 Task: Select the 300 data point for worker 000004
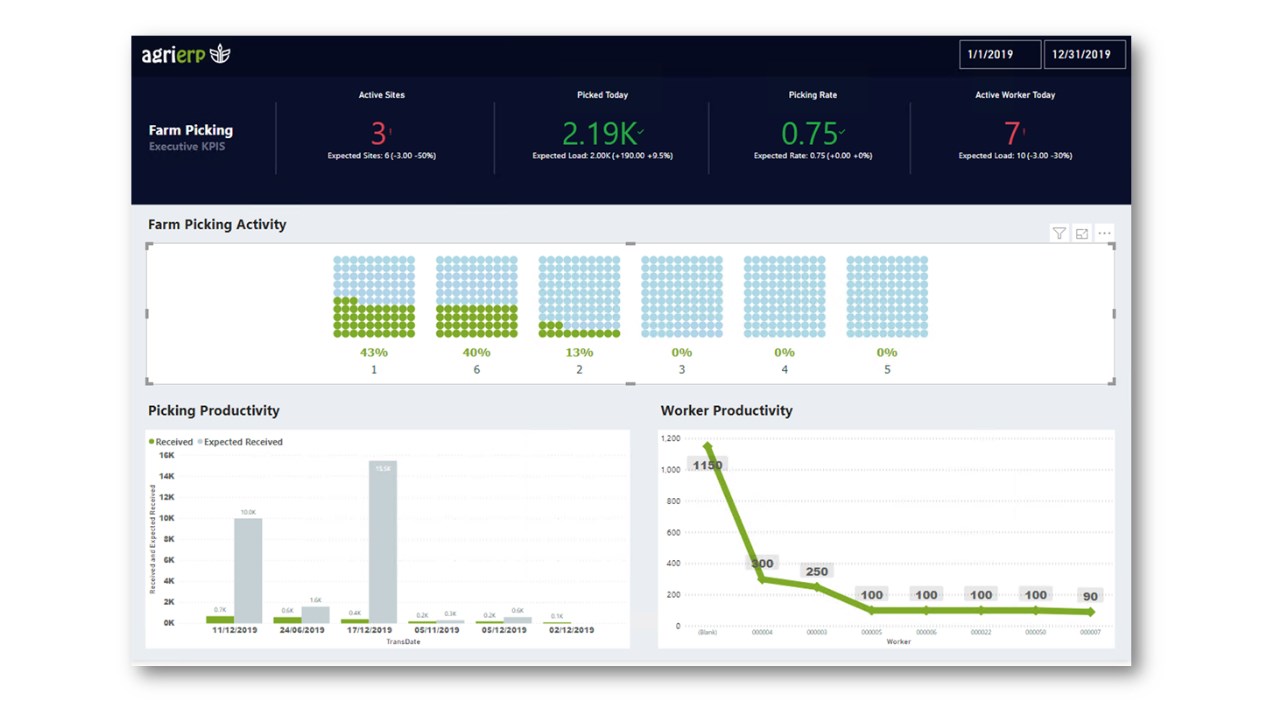(762, 579)
